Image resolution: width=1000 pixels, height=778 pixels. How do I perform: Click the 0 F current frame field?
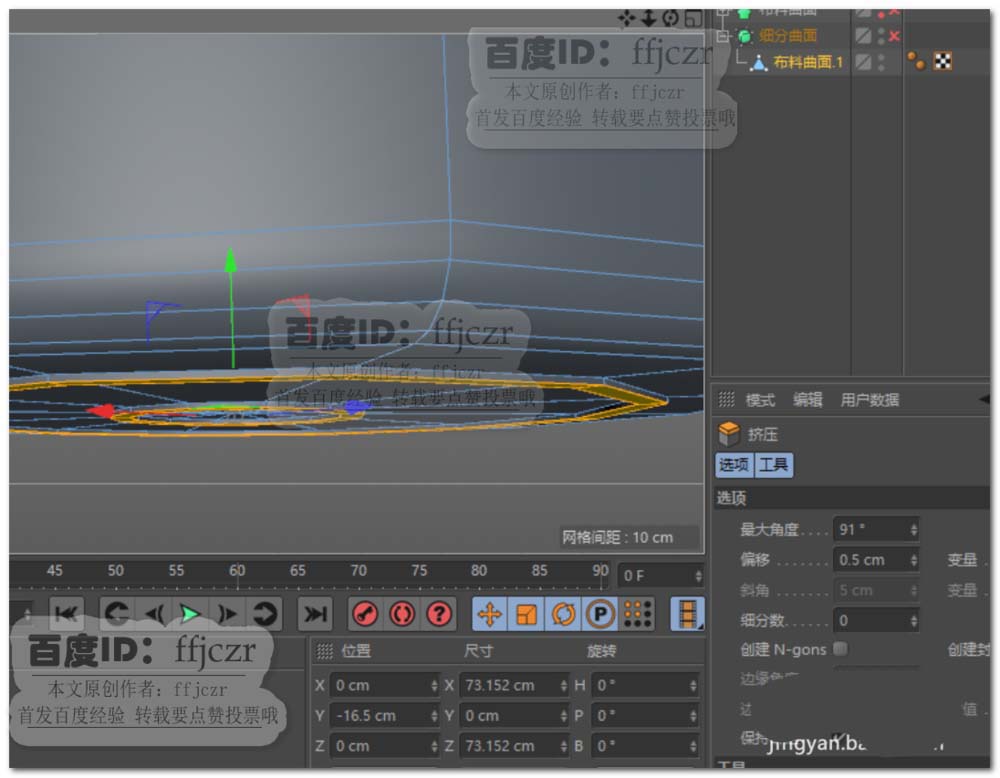[x=660, y=576]
